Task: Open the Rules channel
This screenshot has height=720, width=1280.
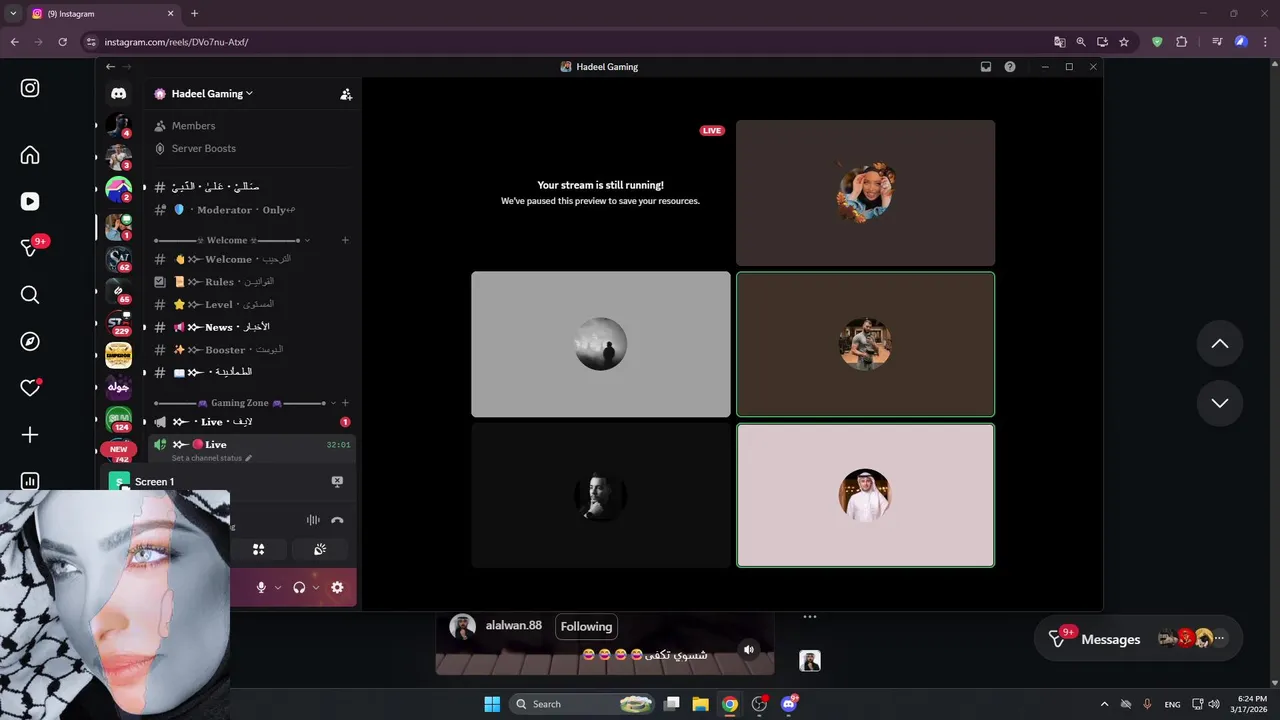Action: pos(252,282)
